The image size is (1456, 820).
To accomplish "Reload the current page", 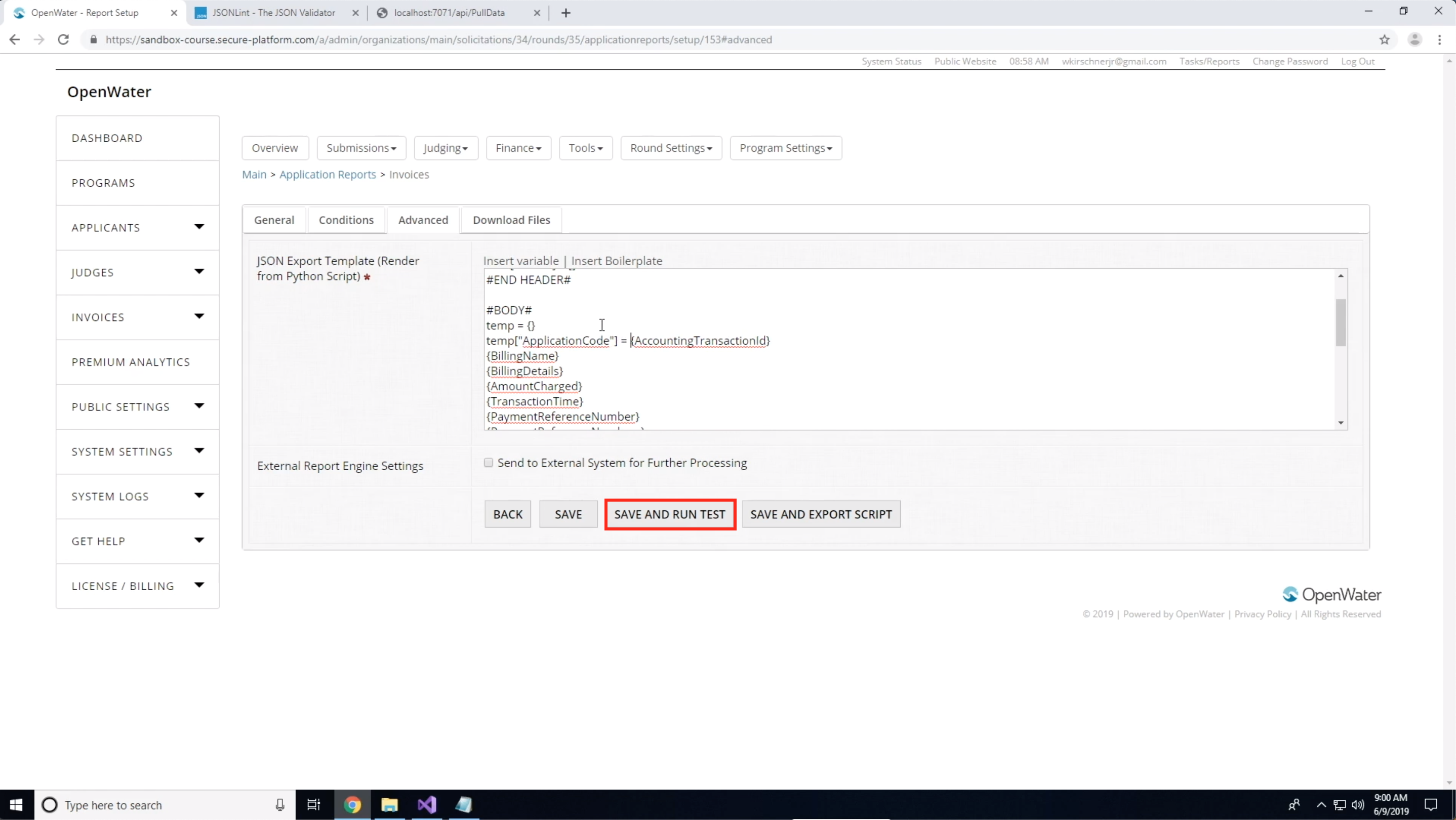I will click(x=63, y=39).
